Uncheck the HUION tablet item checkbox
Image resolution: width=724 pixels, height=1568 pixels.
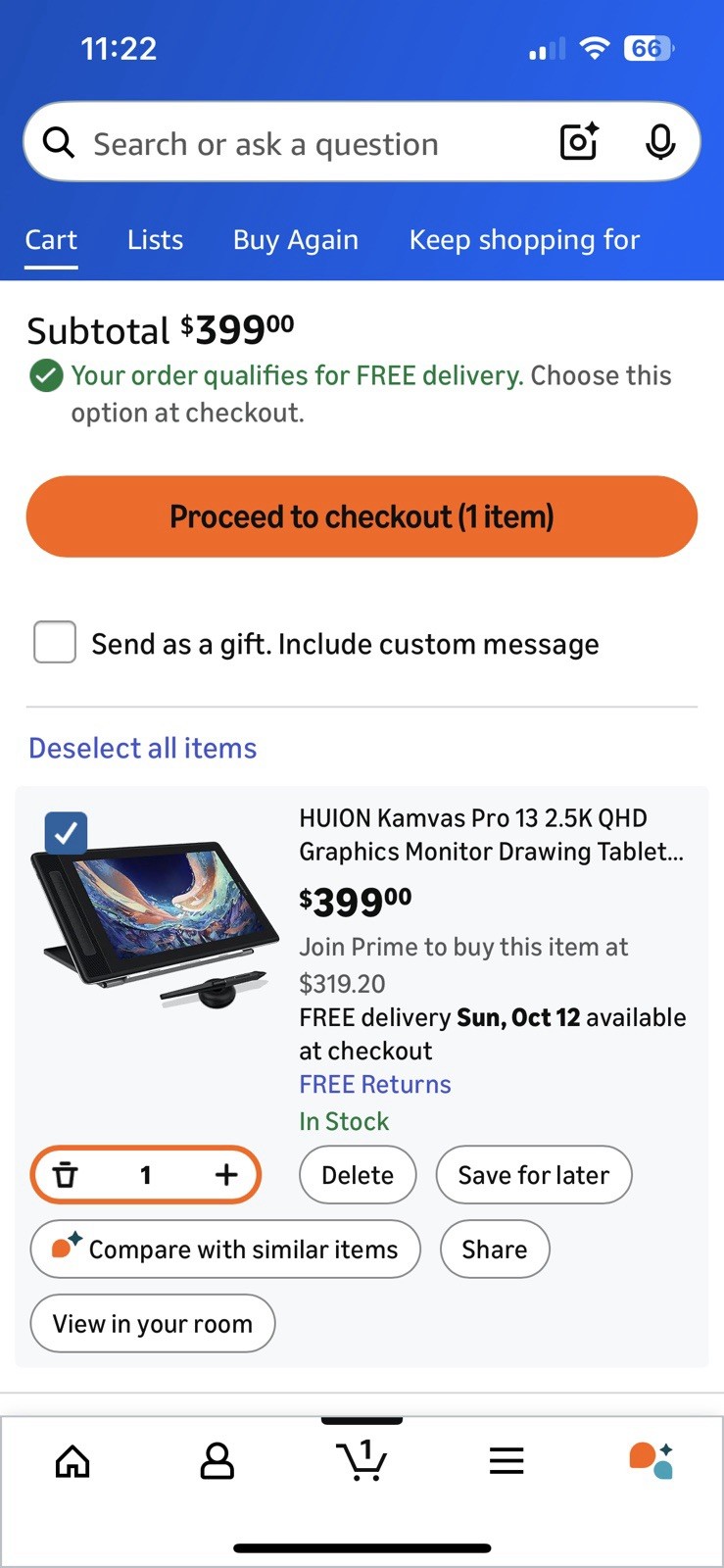pyautogui.click(x=67, y=833)
